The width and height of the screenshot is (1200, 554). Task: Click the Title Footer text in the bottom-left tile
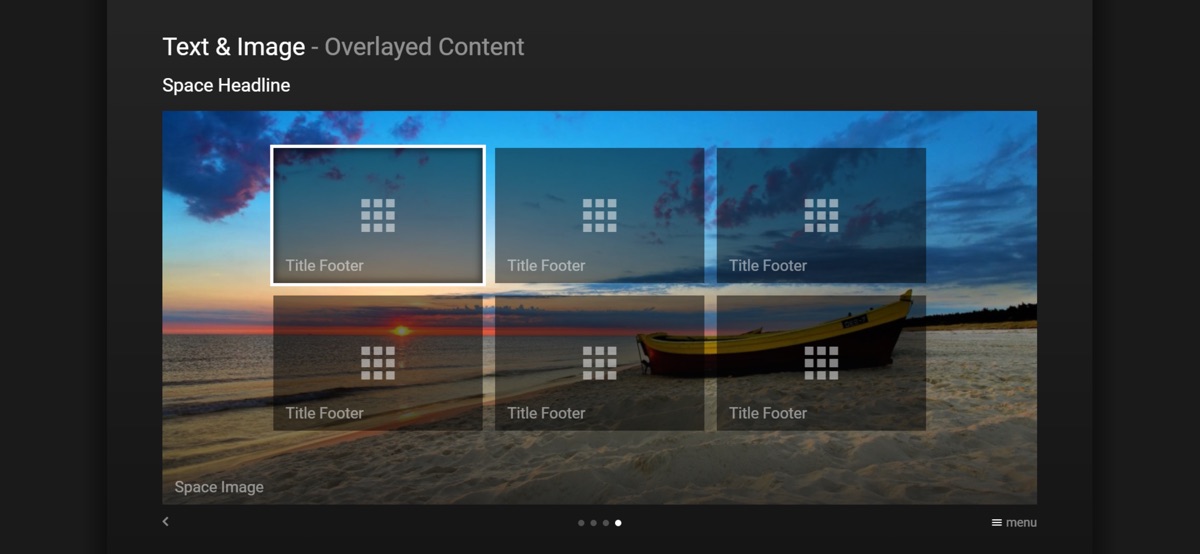(324, 413)
